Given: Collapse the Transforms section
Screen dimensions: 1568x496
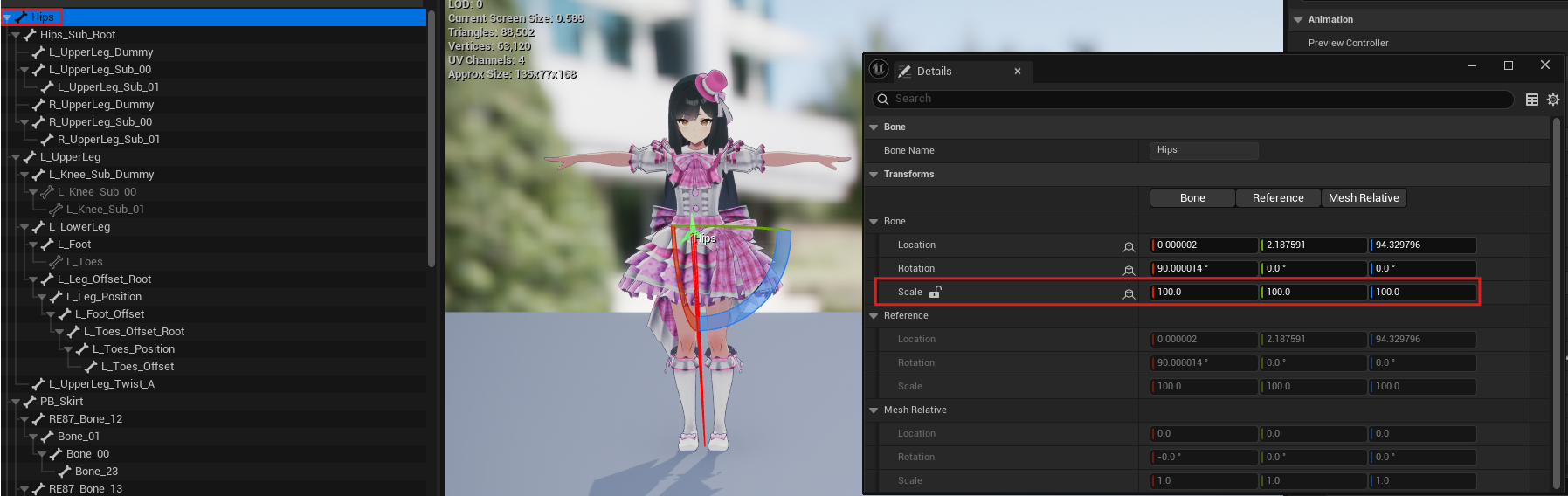Looking at the screenshot, I should tap(874, 175).
